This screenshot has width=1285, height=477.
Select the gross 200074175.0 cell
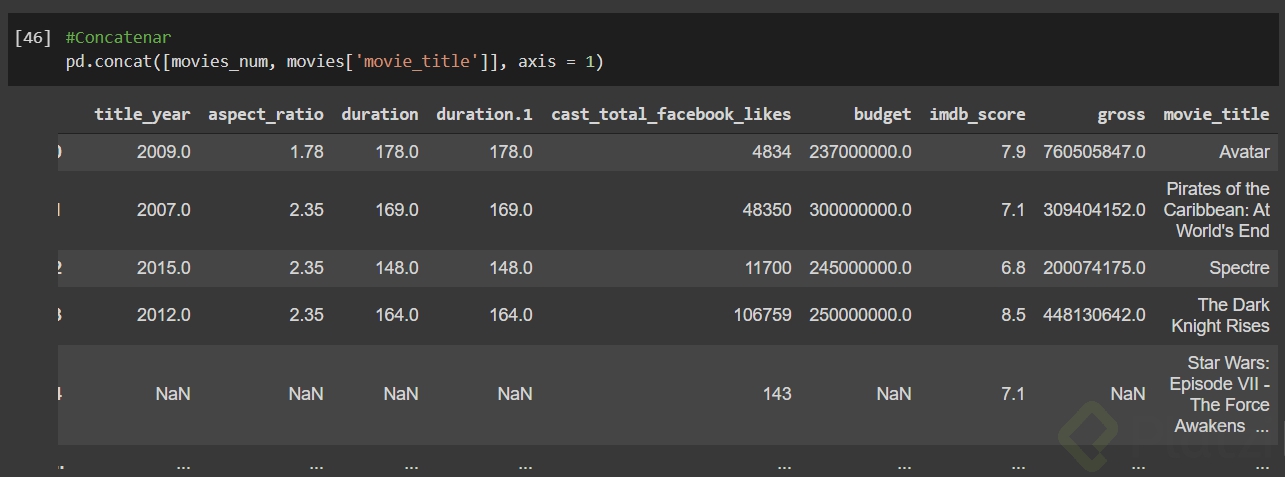pyautogui.click(x=1094, y=268)
